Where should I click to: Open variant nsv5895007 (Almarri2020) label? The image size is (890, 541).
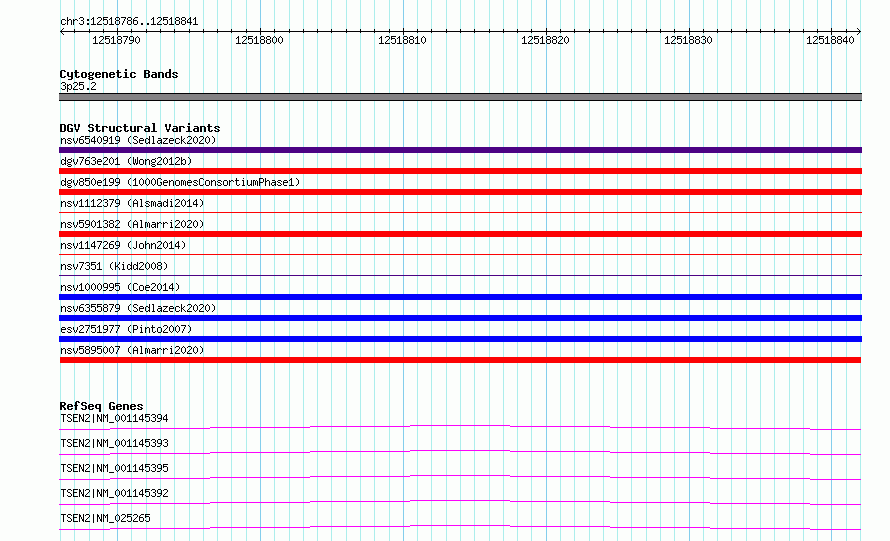(x=132, y=350)
